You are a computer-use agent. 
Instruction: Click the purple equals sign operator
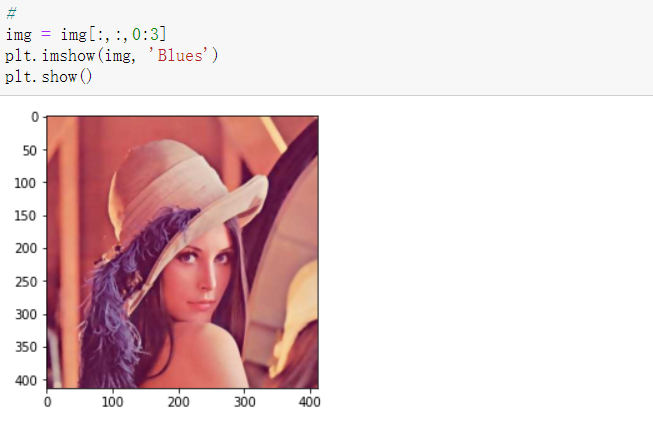[46, 34]
